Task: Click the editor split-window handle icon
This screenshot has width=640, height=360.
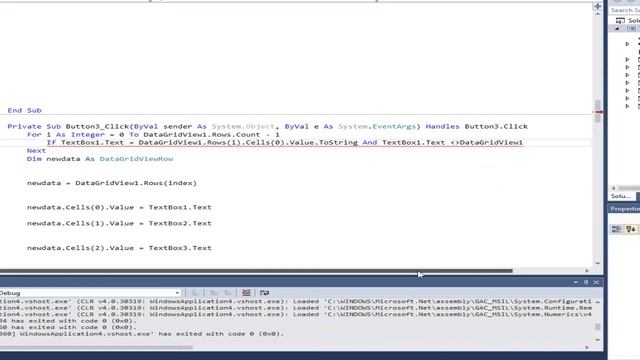Action: 598,6
